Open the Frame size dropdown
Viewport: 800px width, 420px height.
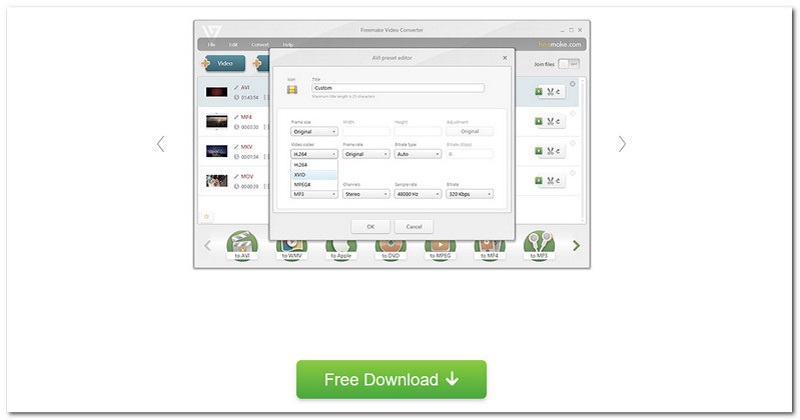tap(314, 132)
